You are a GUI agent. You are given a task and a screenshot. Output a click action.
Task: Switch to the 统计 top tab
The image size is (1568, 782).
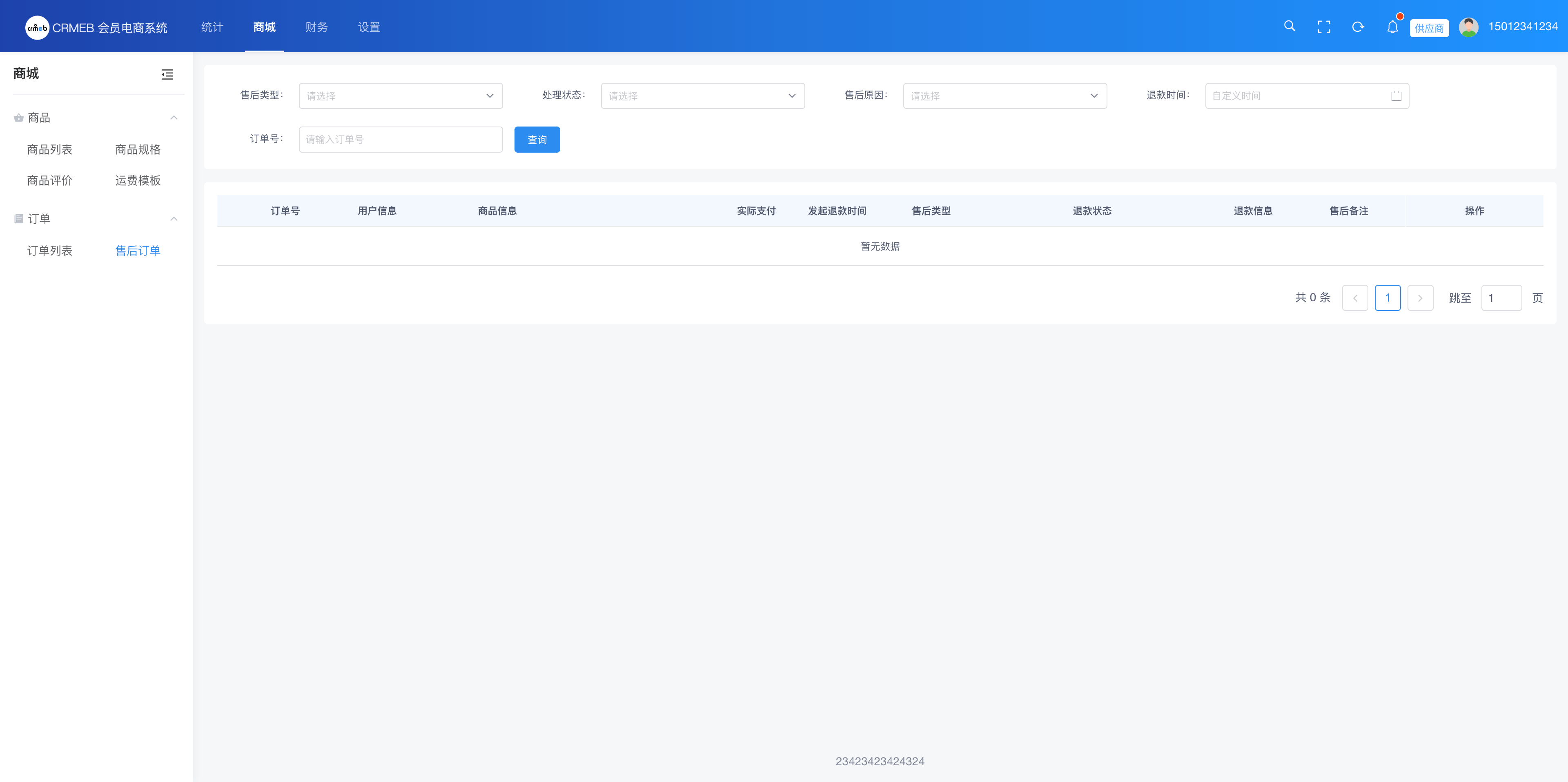coord(212,27)
